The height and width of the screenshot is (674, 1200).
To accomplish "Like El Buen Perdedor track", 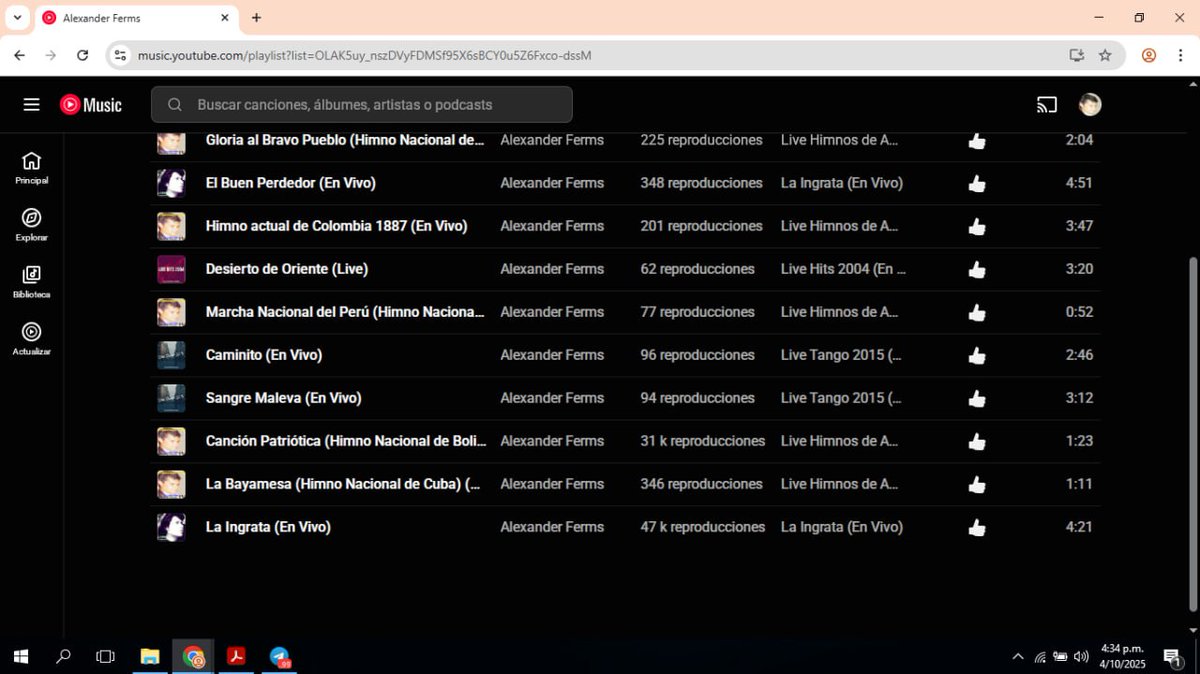I will click(x=977, y=184).
